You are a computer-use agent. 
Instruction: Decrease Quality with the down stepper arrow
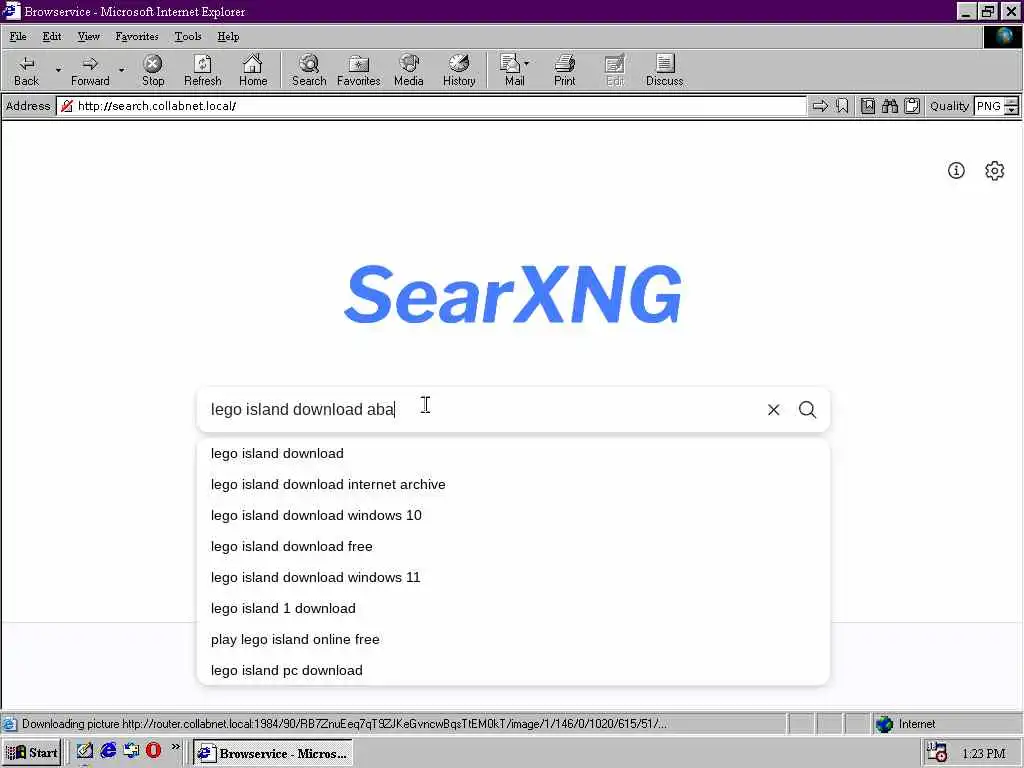tap(1012, 110)
